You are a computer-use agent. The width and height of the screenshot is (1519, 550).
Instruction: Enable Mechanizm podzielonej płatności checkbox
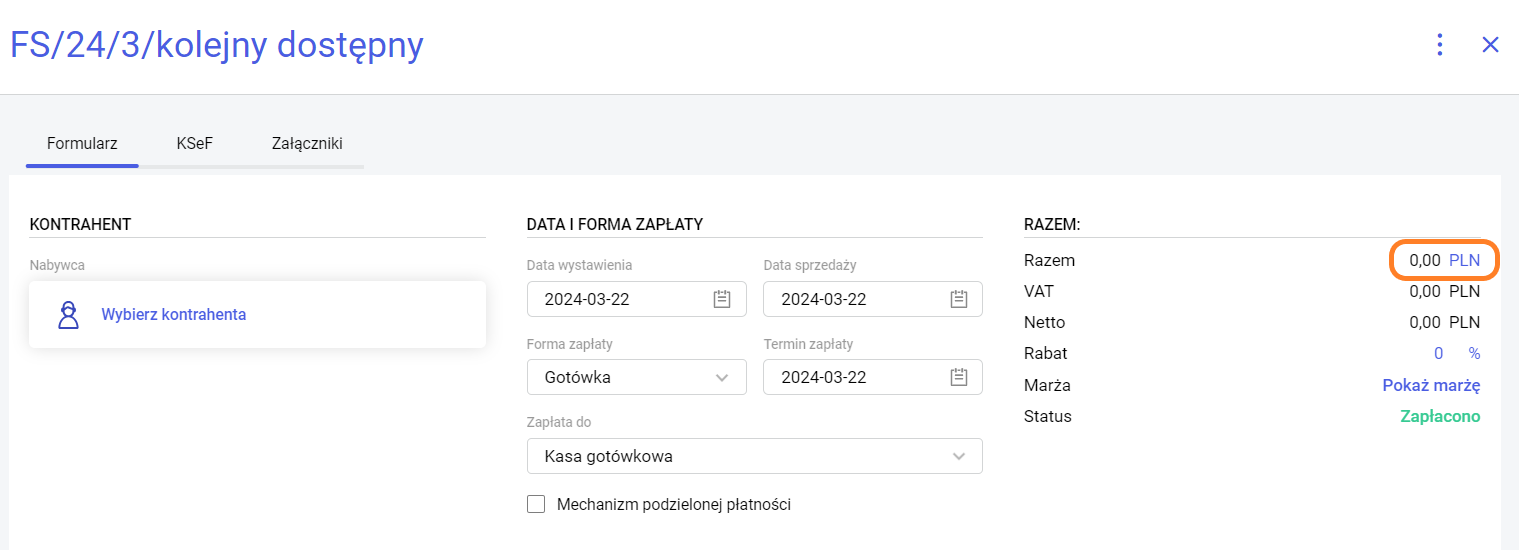pyautogui.click(x=536, y=504)
